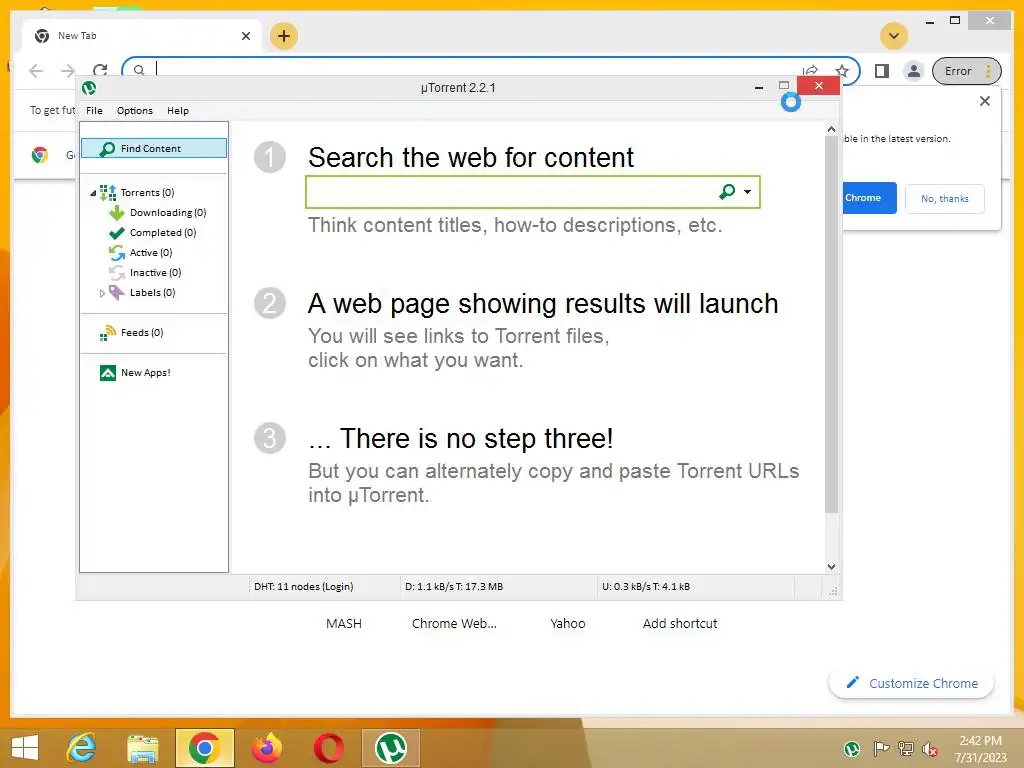The width and height of the screenshot is (1024, 768).
Task: Reload the Chrome page
Action: click(100, 70)
